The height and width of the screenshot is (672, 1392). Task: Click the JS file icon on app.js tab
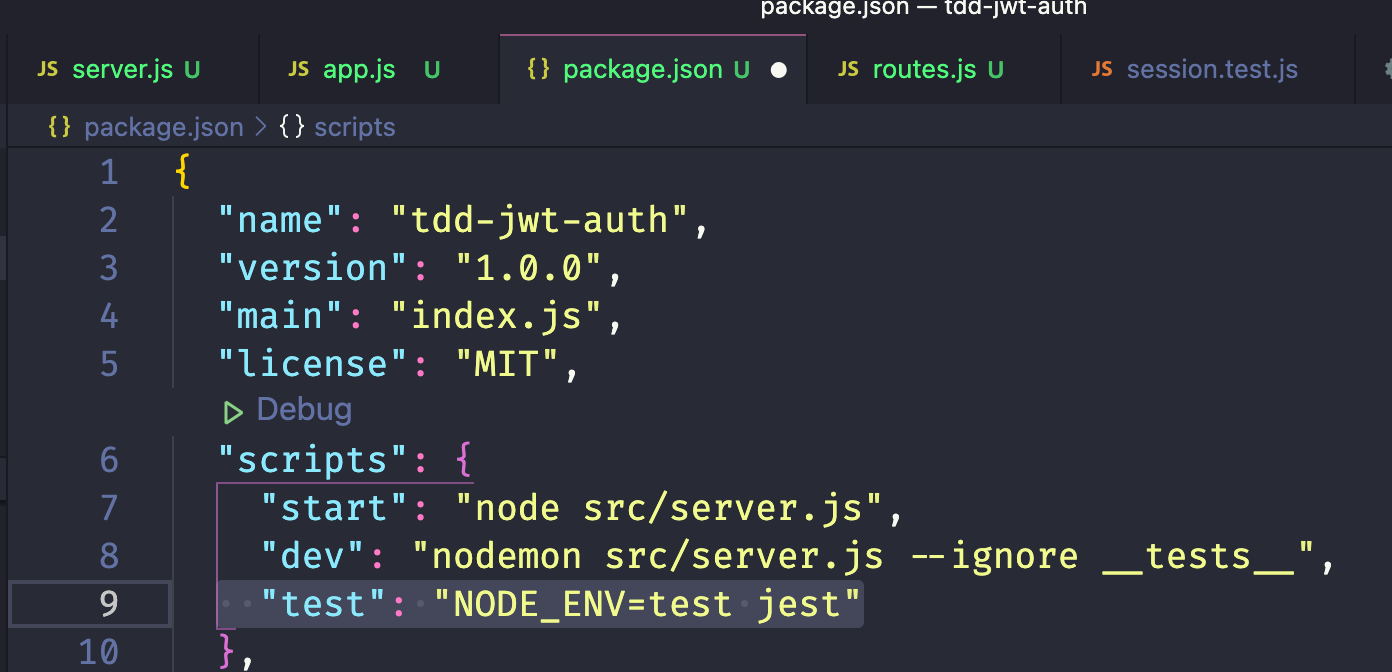point(299,69)
